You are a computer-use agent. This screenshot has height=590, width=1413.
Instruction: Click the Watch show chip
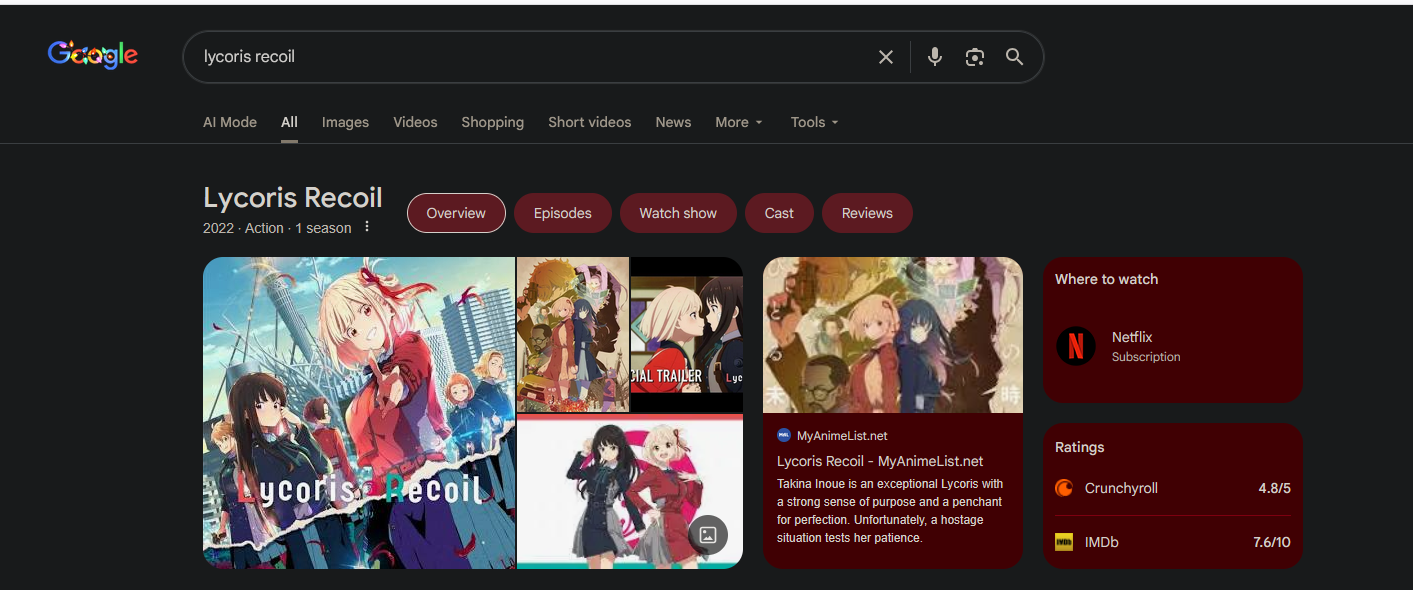[x=678, y=213]
